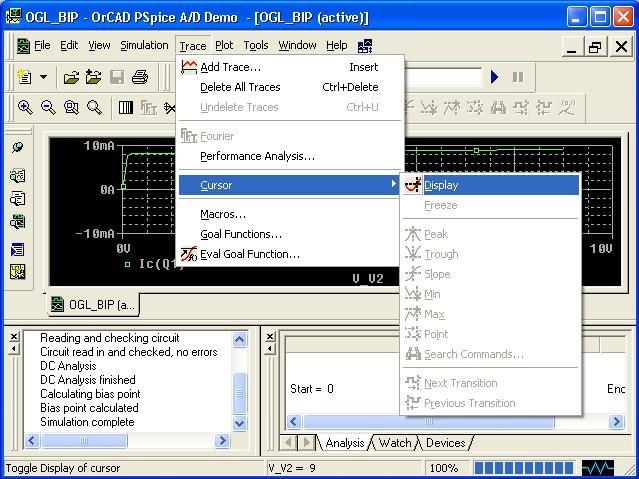This screenshot has height=479, width=639.
Task: Click the green simulation results sidebar icon
Action: [x=18, y=176]
